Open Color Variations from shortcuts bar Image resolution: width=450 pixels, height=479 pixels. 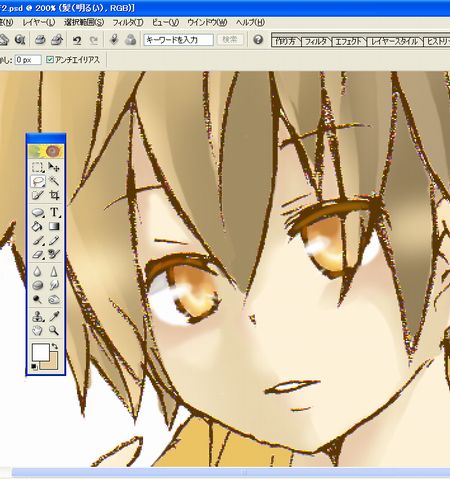point(130,40)
